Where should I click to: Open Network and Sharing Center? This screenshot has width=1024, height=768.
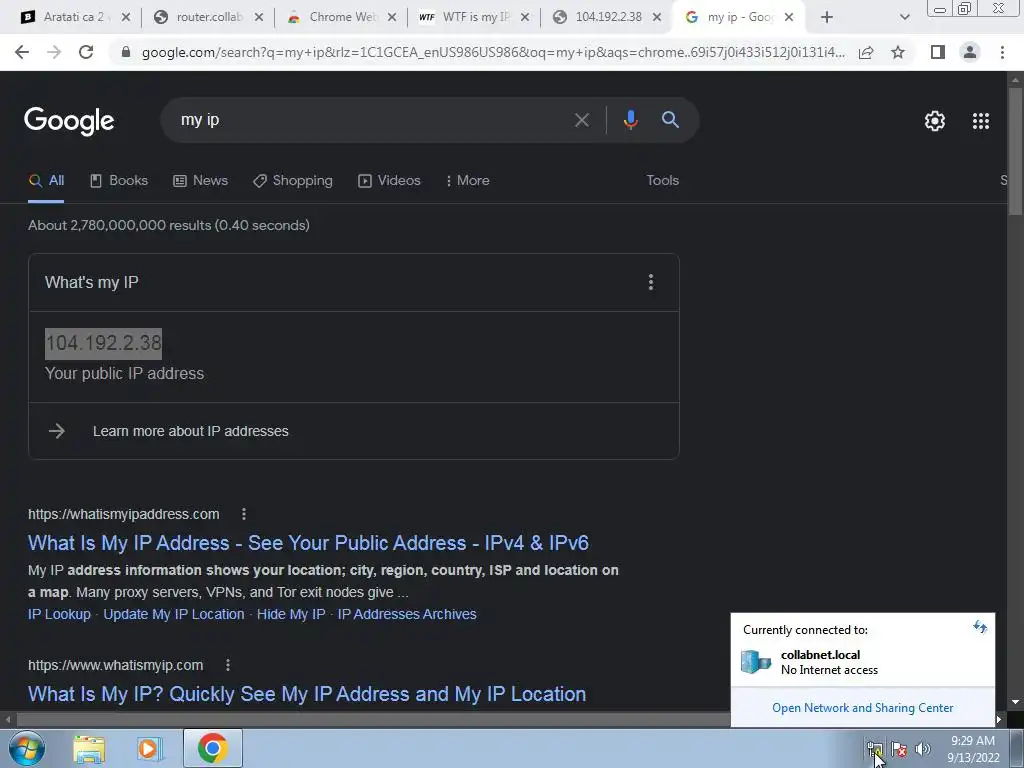click(x=863, y=708)
